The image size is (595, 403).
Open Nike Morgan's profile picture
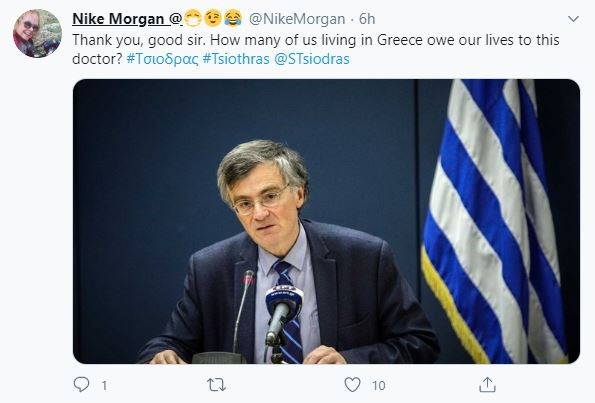37,33
